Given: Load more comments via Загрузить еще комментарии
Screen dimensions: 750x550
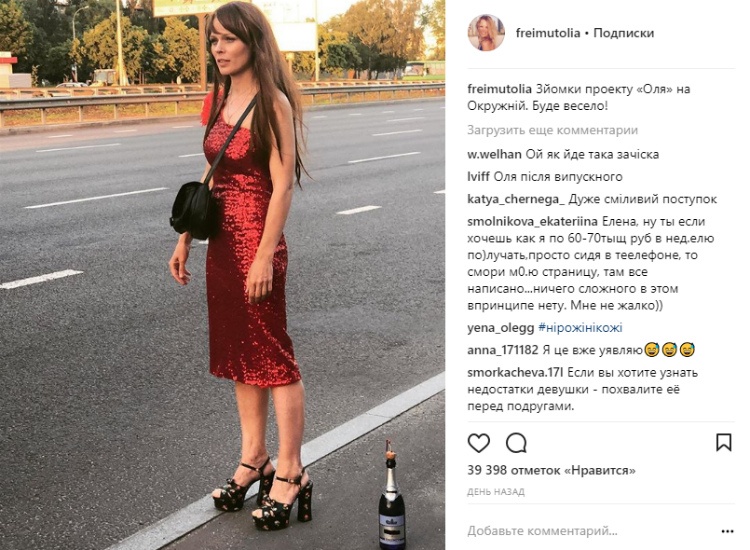Looking at the screenshot, I should (x=552, y=130).
